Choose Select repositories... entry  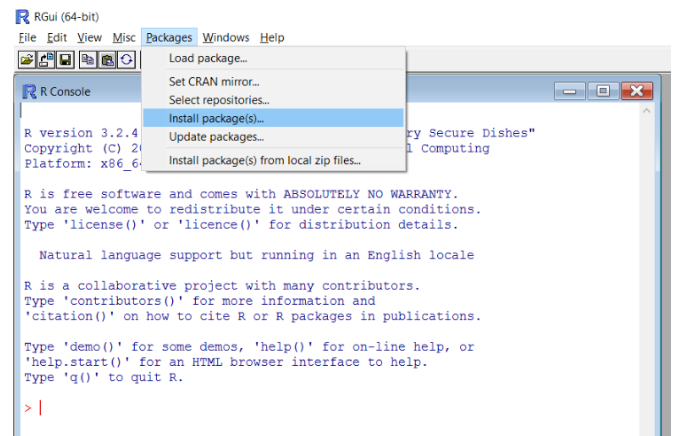pyautogui.click(x=273, y=100)
